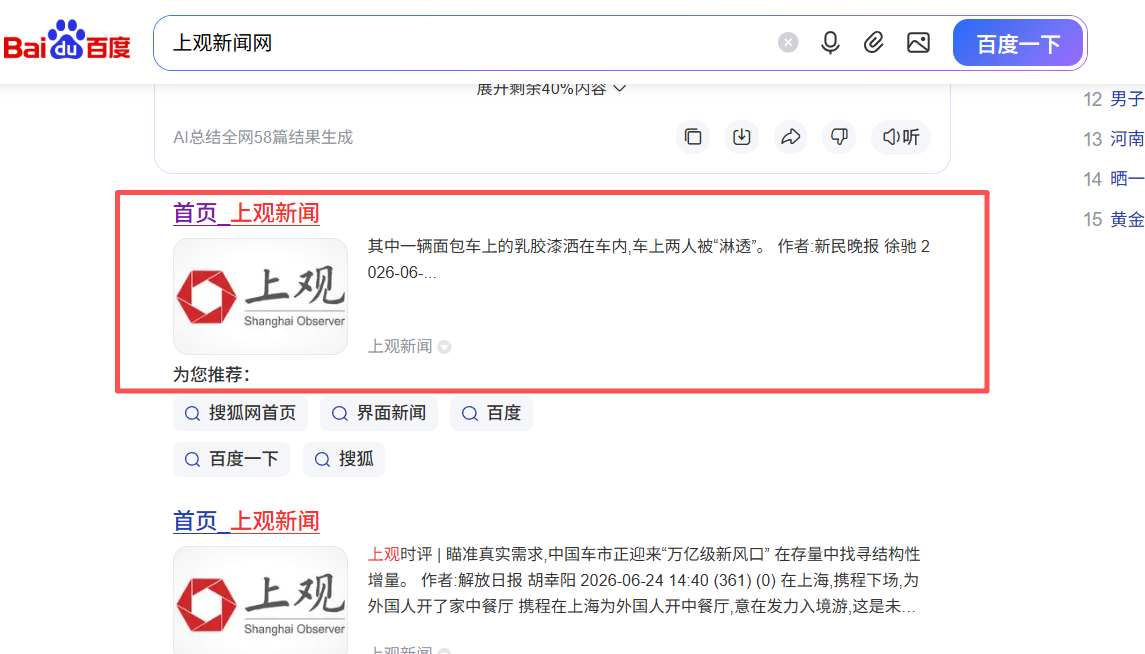Image resolution: width=1145 pixels, height=654 pixels.
Task: Click second result snippet starting 上观时评
Action: pos(643,580)
